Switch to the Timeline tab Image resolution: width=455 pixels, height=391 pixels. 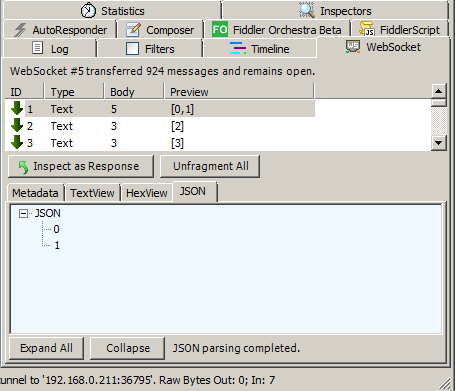click(259, 49)
